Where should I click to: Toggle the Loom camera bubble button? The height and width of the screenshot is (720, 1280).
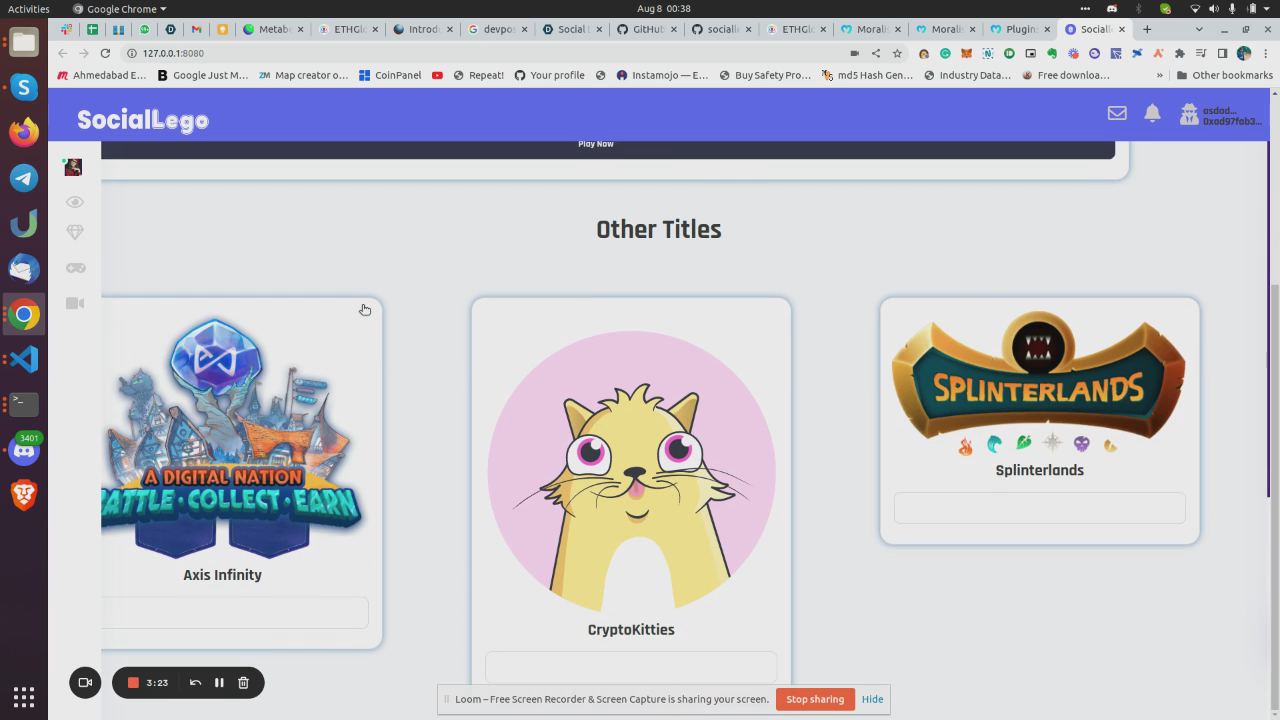pyautogui.click(x=85, y=682)
